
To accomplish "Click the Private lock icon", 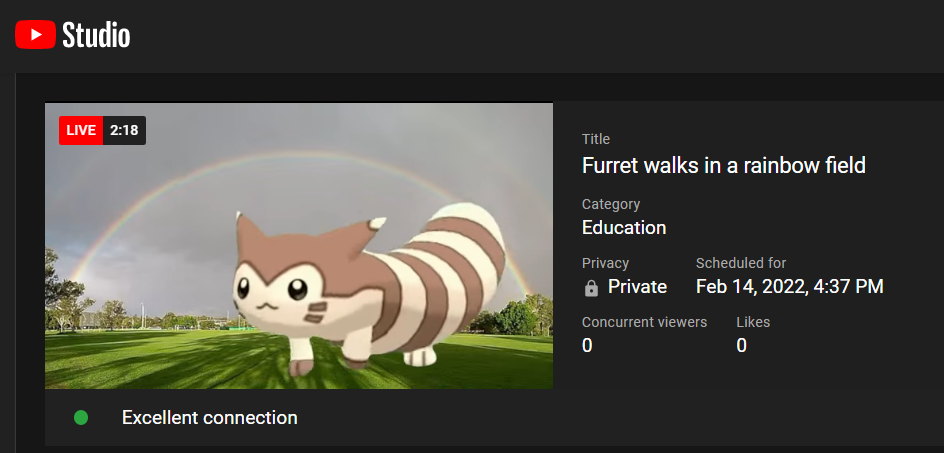I will 591,289.
